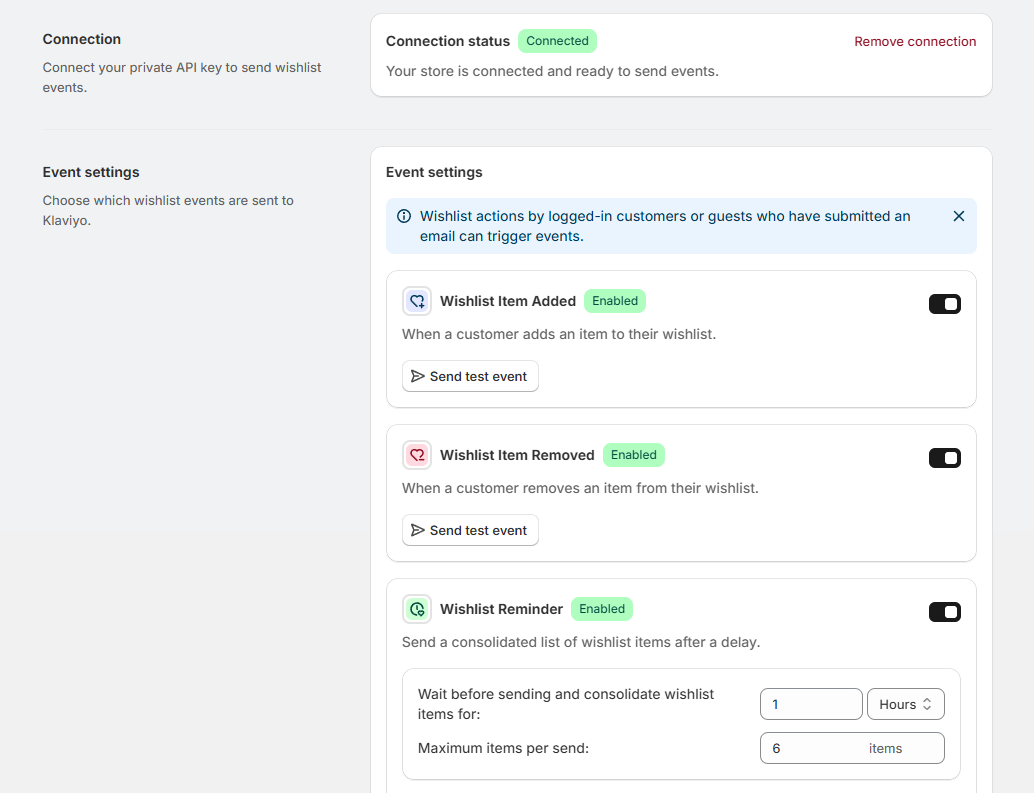Click the Wishlist Reminder title
The height and width of the screenshot is (793, 1034).
tap(501, 610)
